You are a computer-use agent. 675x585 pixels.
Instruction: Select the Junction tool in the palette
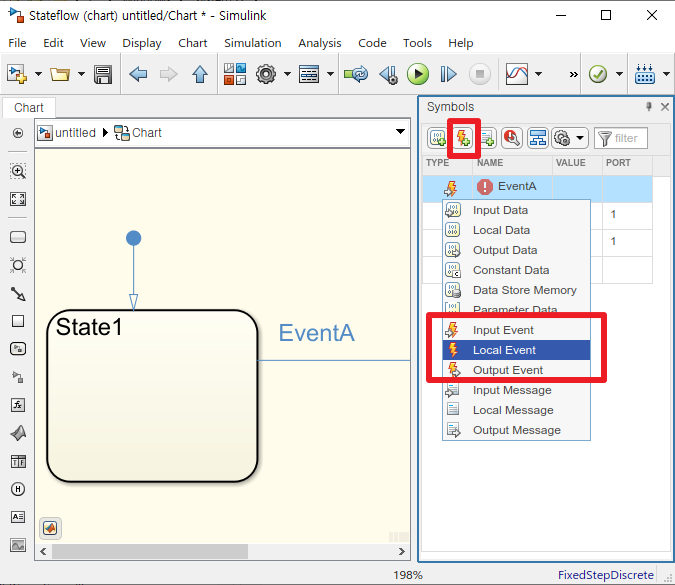coord(18,265)
